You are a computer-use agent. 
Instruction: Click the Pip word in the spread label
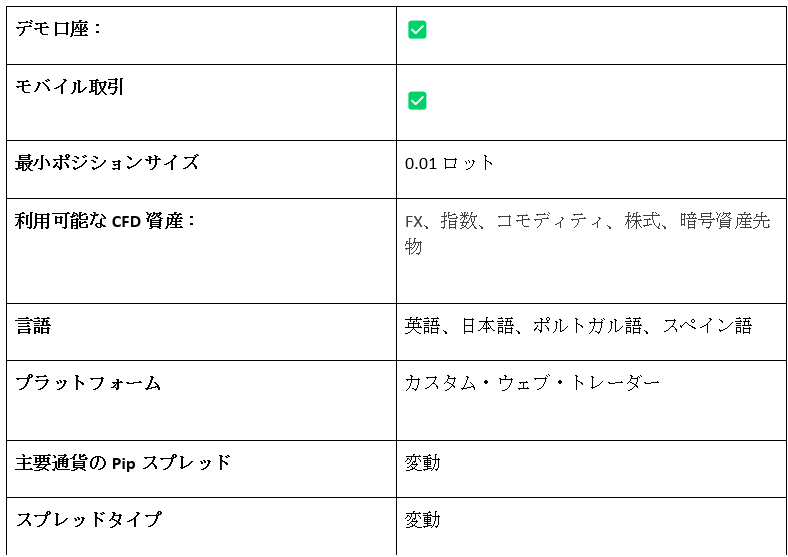pyautogui.click(x=123, y=463)
